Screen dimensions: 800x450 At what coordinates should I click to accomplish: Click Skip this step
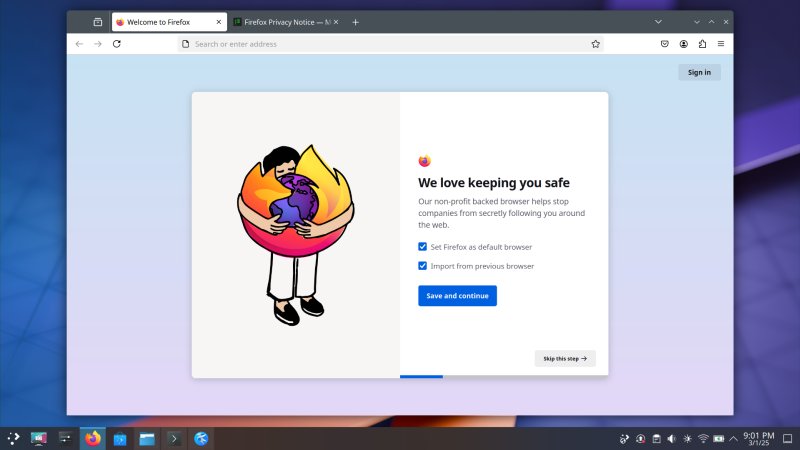[x=565, y=359]
